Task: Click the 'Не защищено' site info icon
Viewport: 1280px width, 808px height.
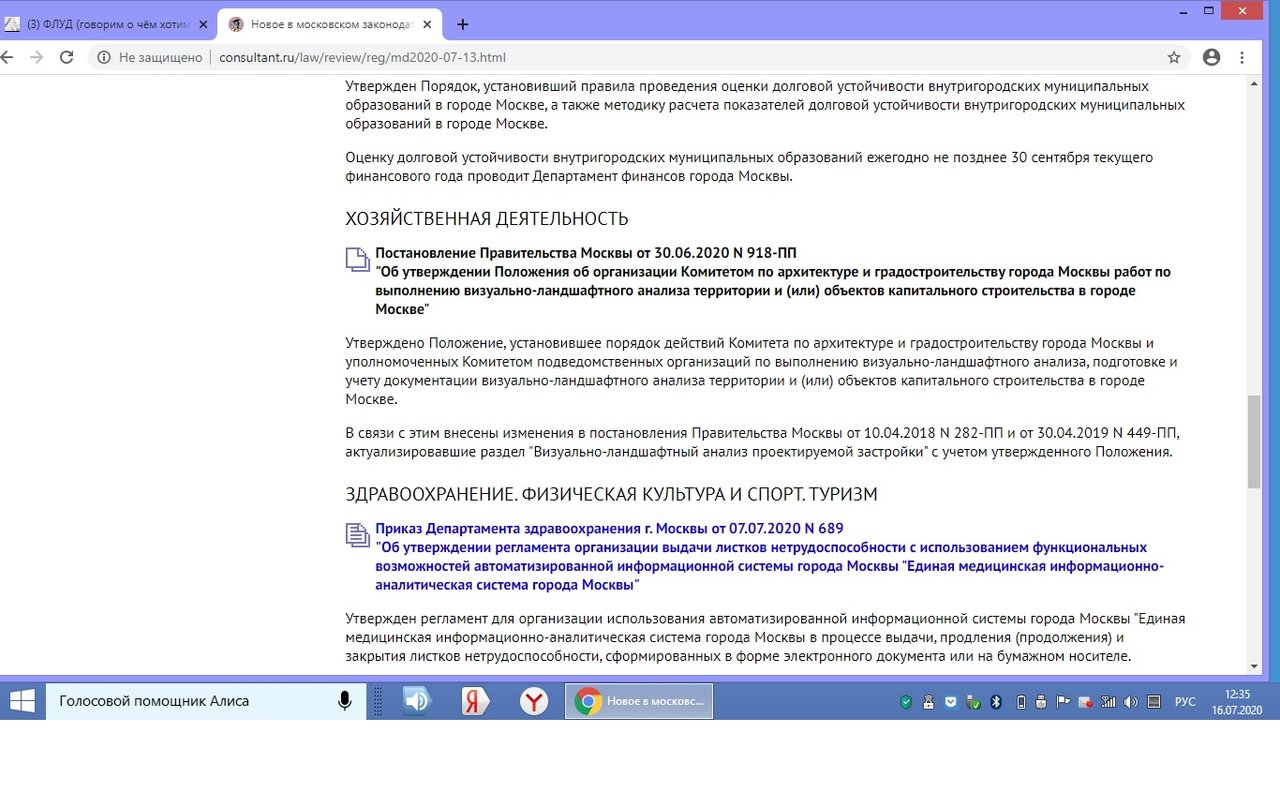Action: (103, 58)
